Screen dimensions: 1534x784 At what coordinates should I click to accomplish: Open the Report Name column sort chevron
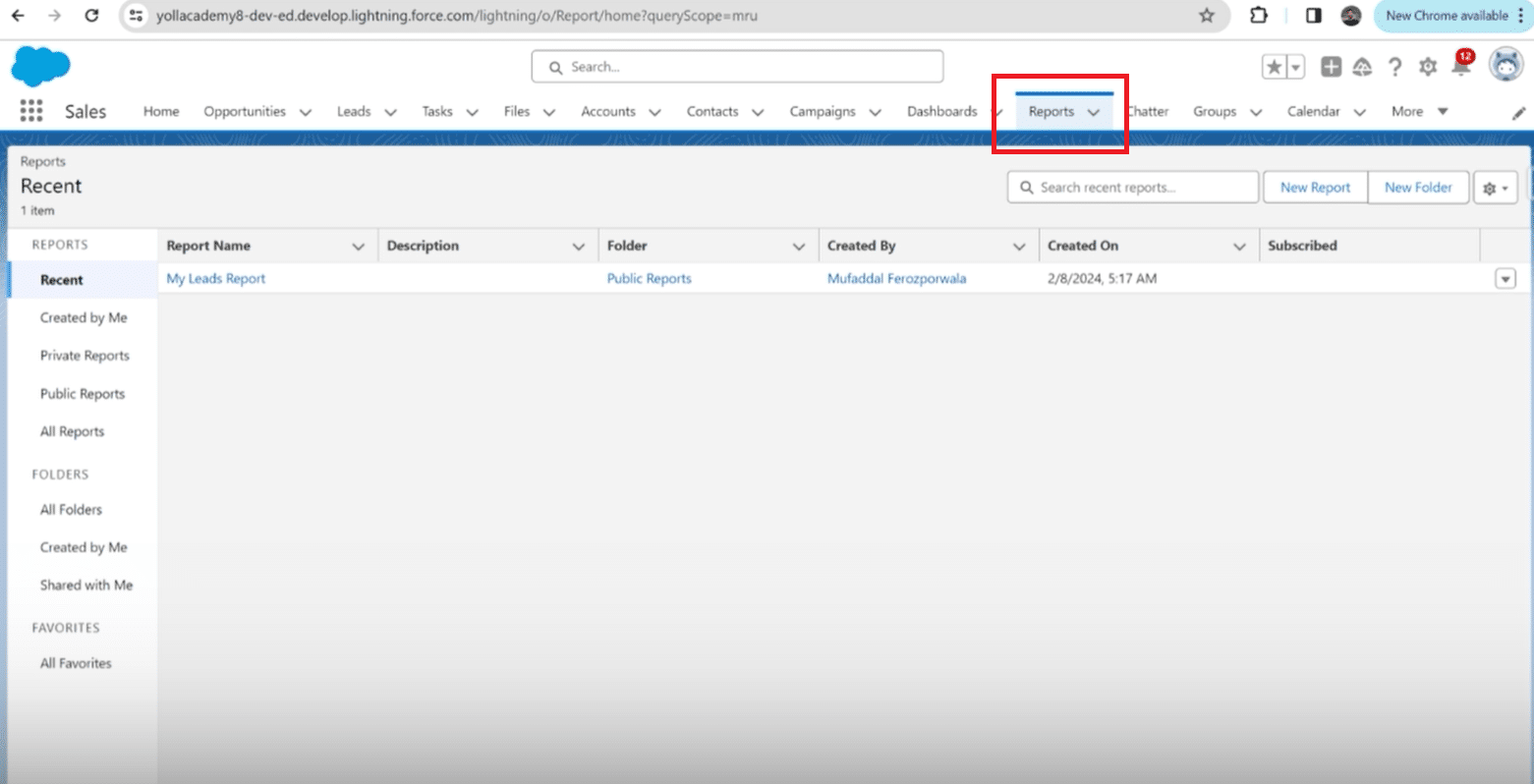tap(358, 247)
